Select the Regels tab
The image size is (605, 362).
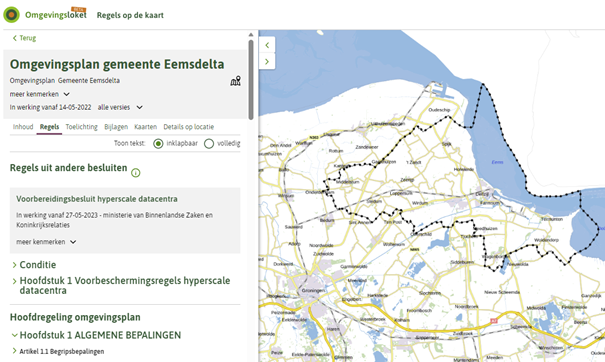pos(49,127)
